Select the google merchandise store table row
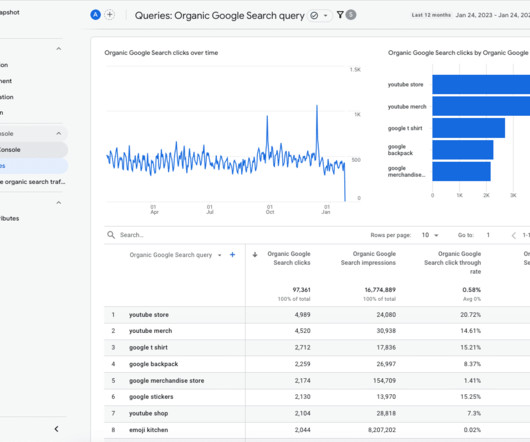This screenshot has width=530, height=442. (317, 381)
